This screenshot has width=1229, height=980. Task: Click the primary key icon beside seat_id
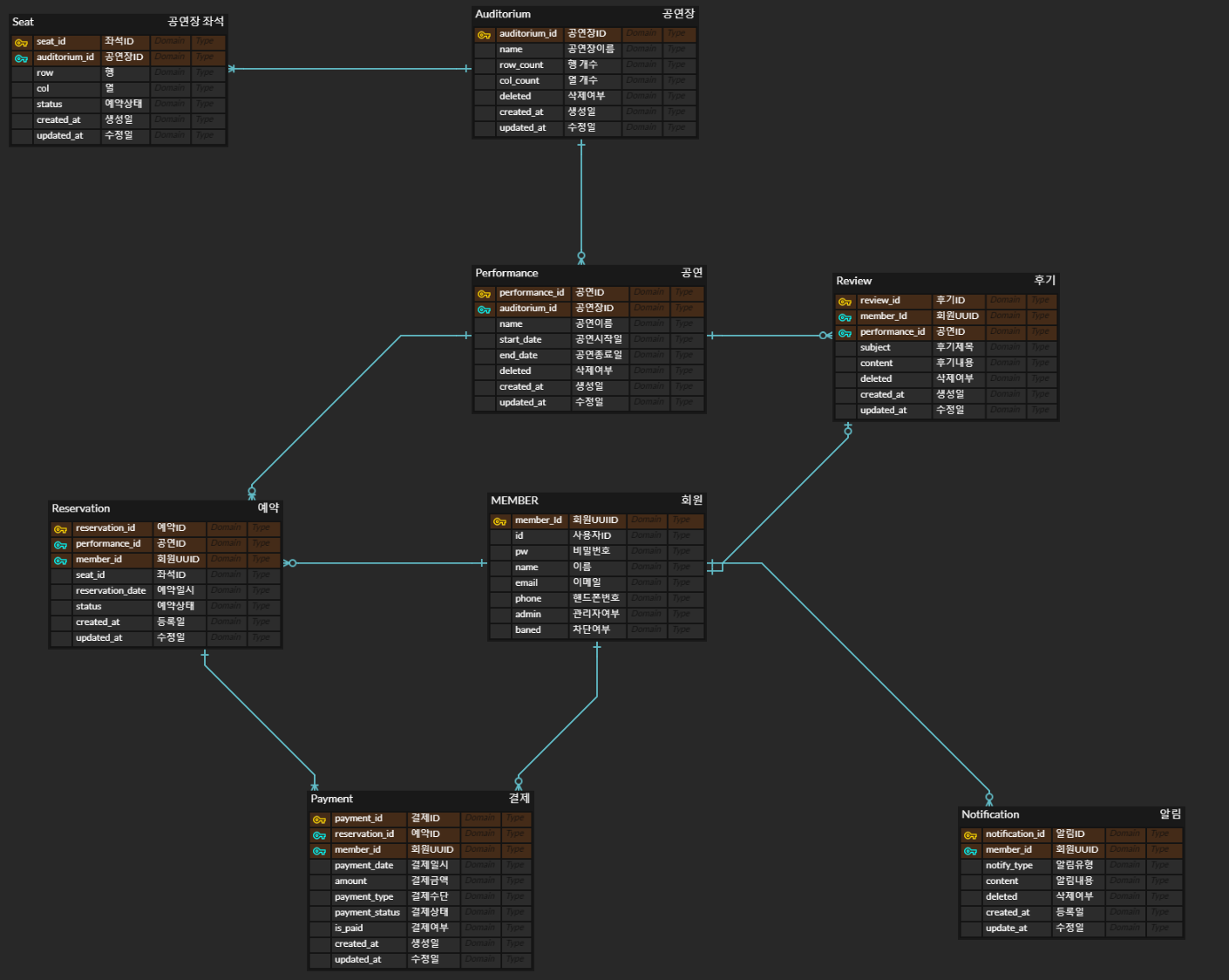(21, 43)
